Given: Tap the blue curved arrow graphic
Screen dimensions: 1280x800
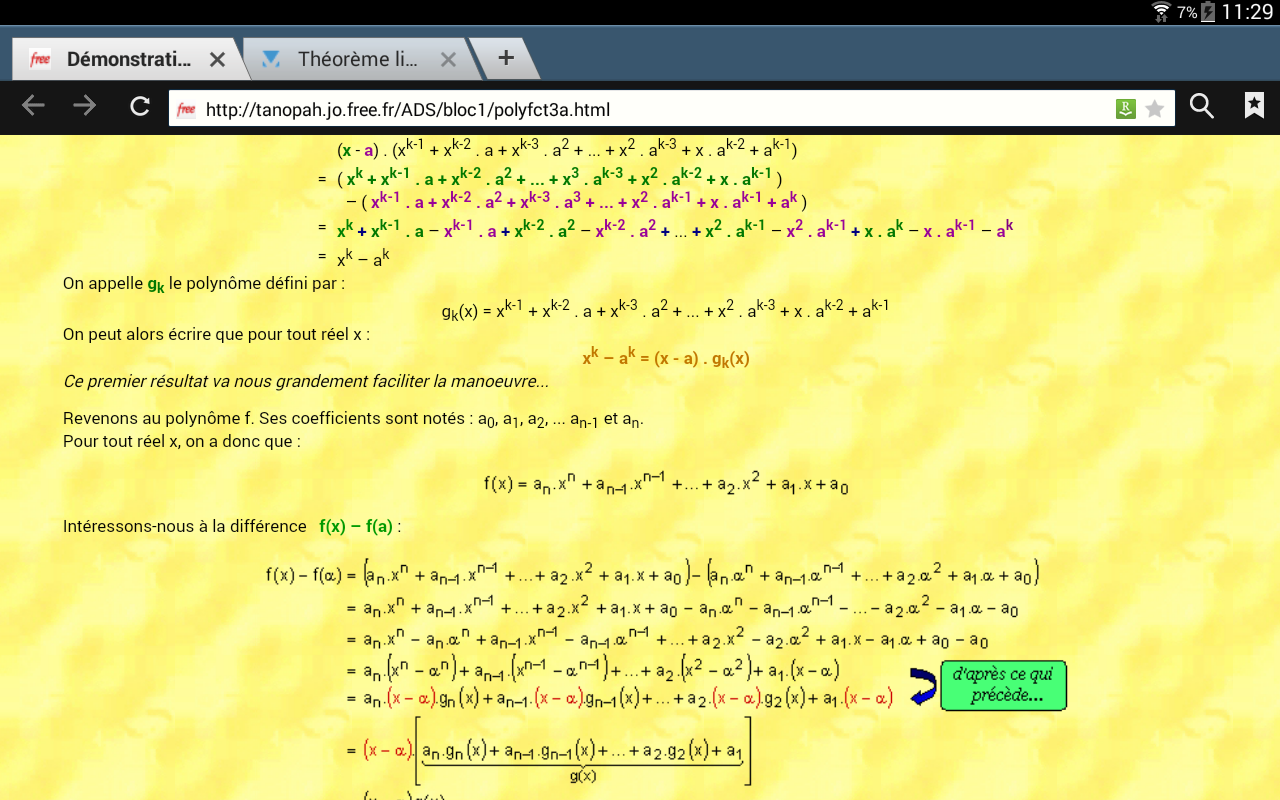Looking at the screenshot, I should [x=922, y=686].
